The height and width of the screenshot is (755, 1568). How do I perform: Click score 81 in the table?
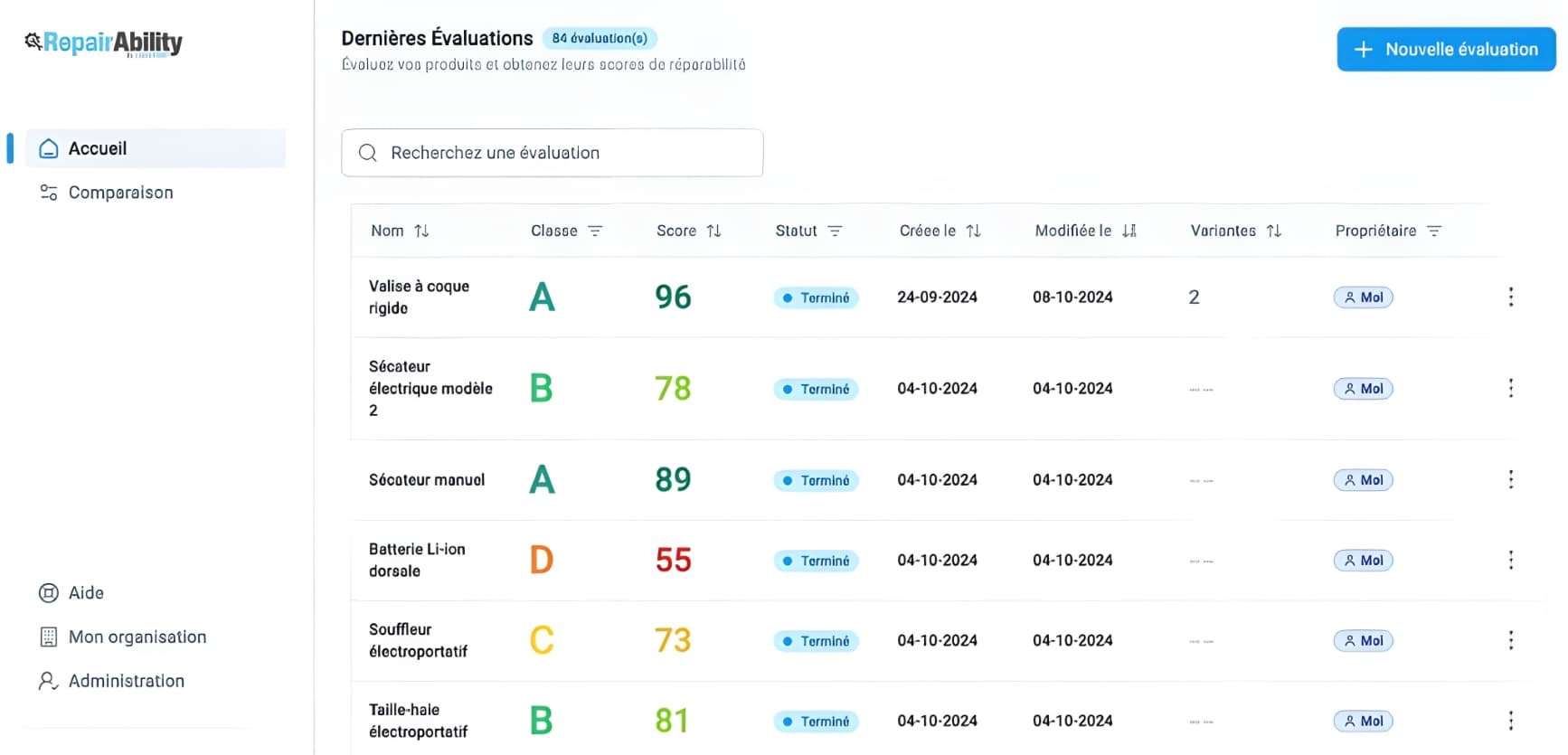pos(672,721)
